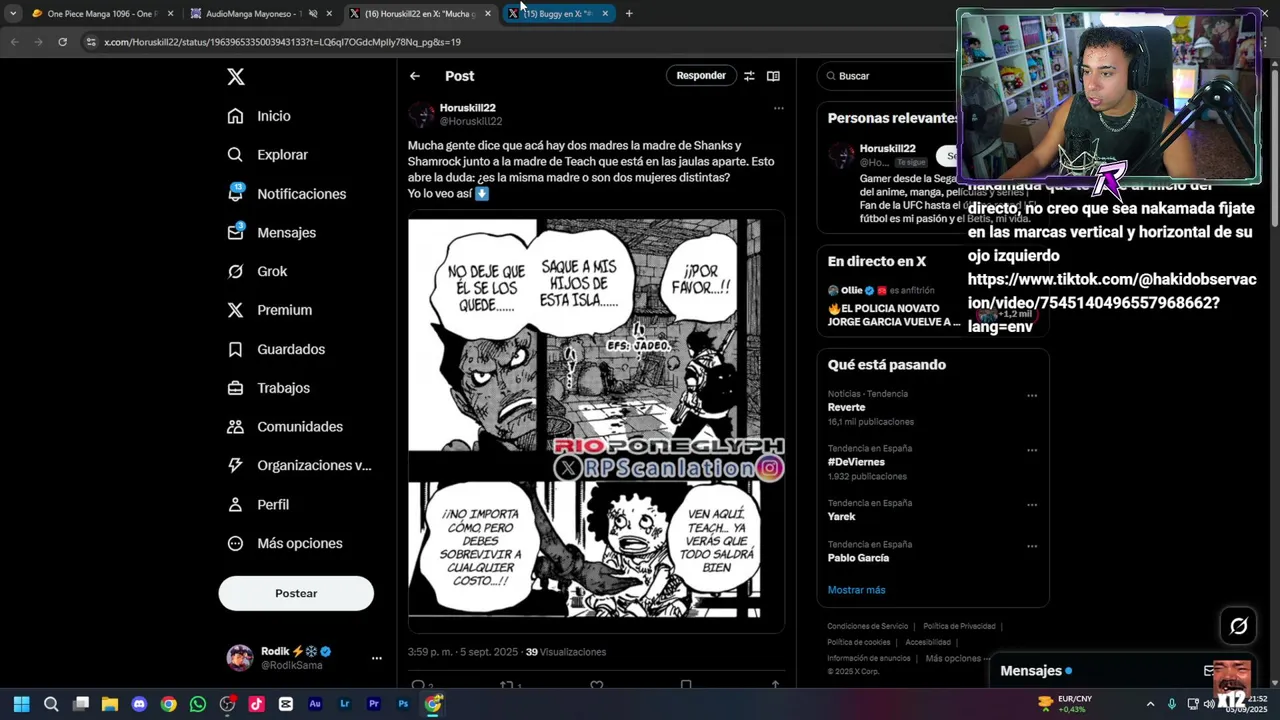
Task: Bookmark the post with the bookmark icon
Action: click(686, 685)
